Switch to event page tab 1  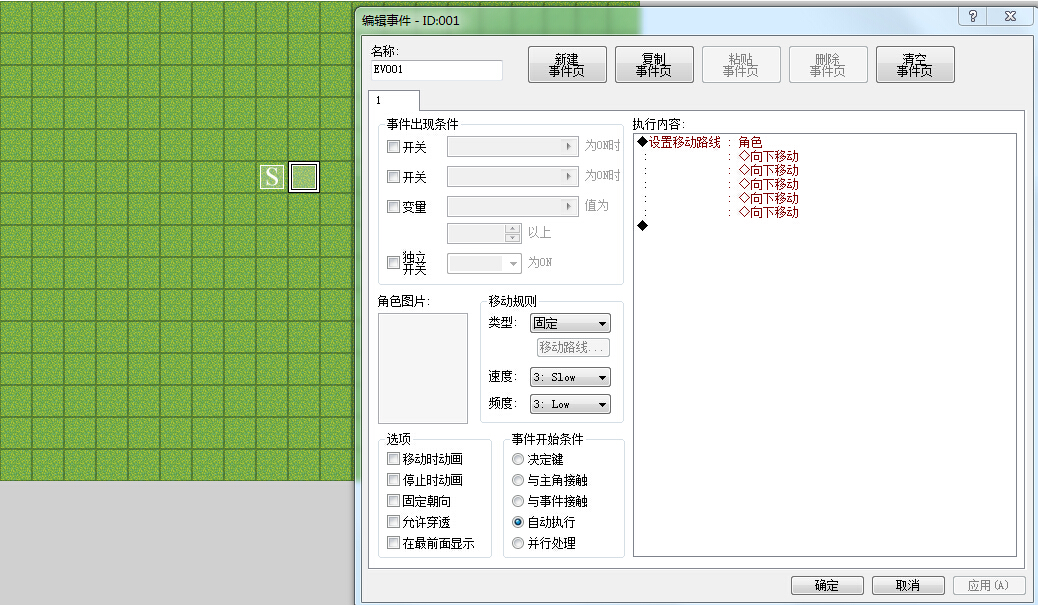pos(394,101)
